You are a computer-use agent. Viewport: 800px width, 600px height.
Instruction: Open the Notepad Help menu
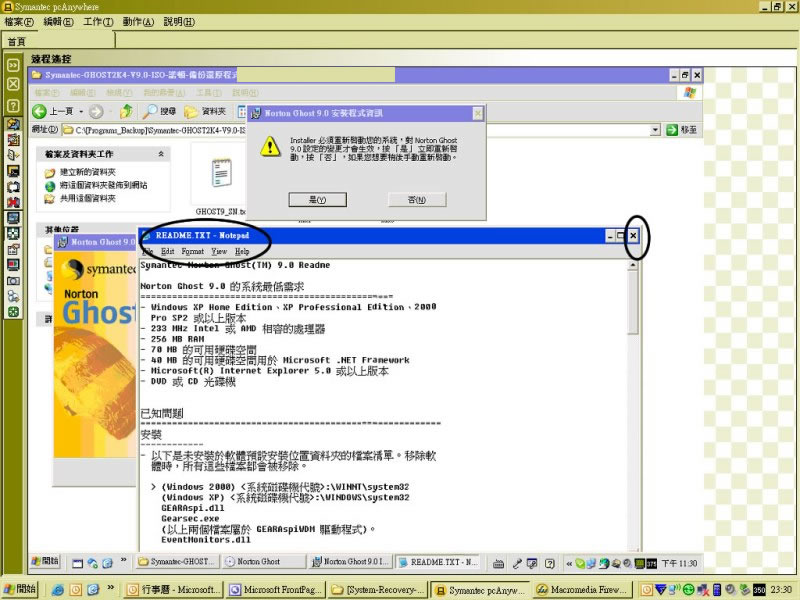pyautogui.click(x=242, y=252)
